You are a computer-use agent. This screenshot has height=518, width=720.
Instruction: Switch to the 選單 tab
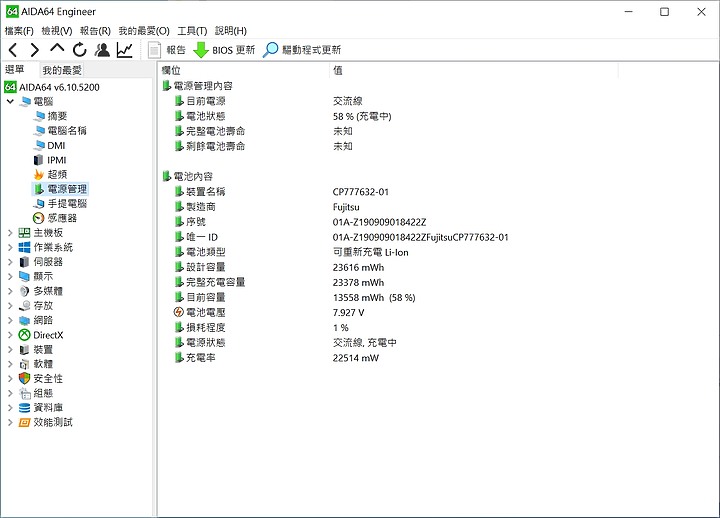pyautogui.click(x=15, y=69)
